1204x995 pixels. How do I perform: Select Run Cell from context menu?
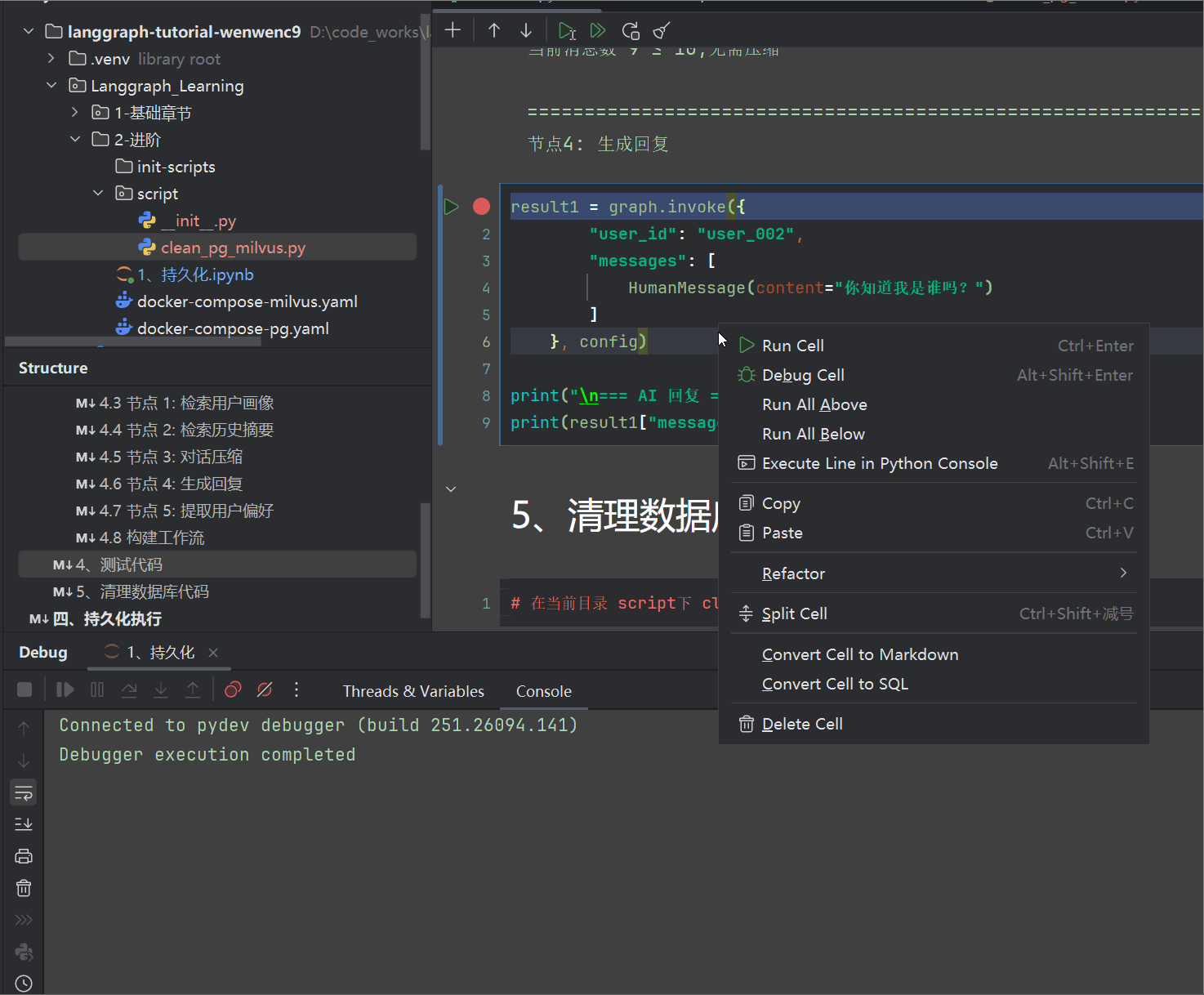click(934, 346)
